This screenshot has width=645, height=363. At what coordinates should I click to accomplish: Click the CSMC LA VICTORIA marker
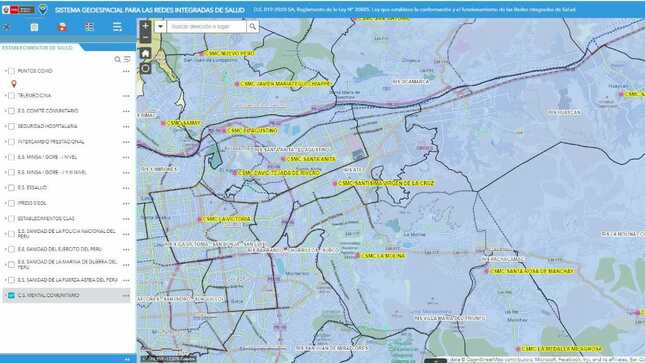200,220
